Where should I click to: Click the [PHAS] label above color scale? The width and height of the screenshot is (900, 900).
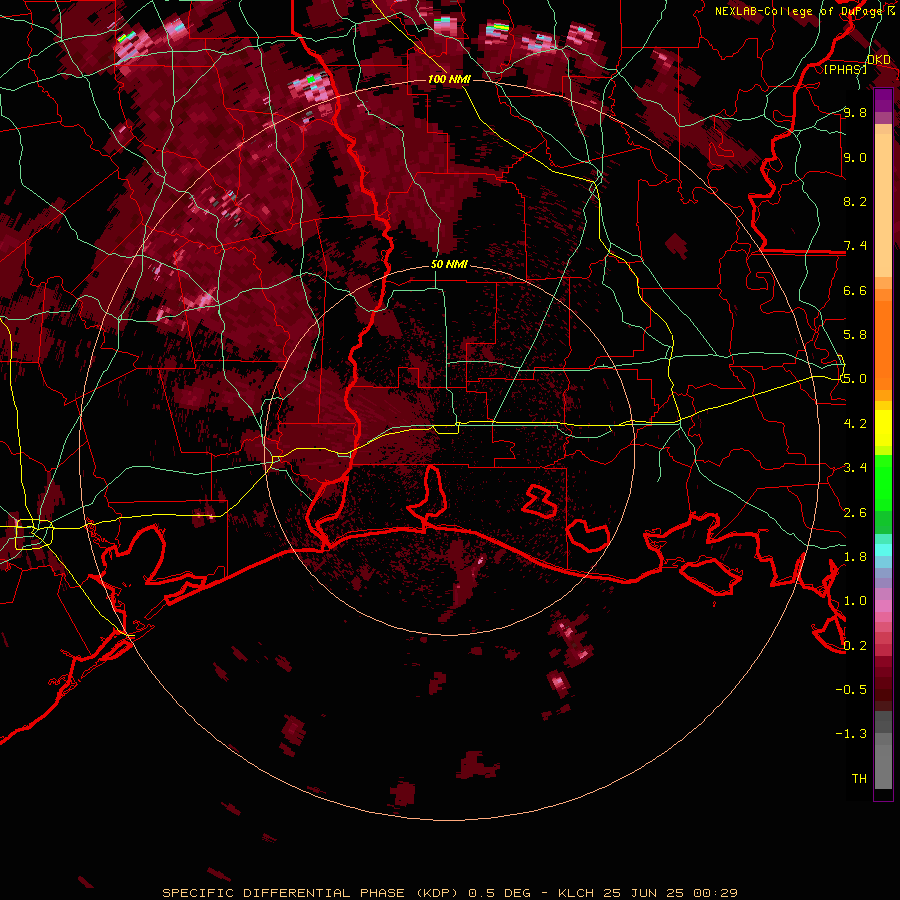tap(845, 70)
